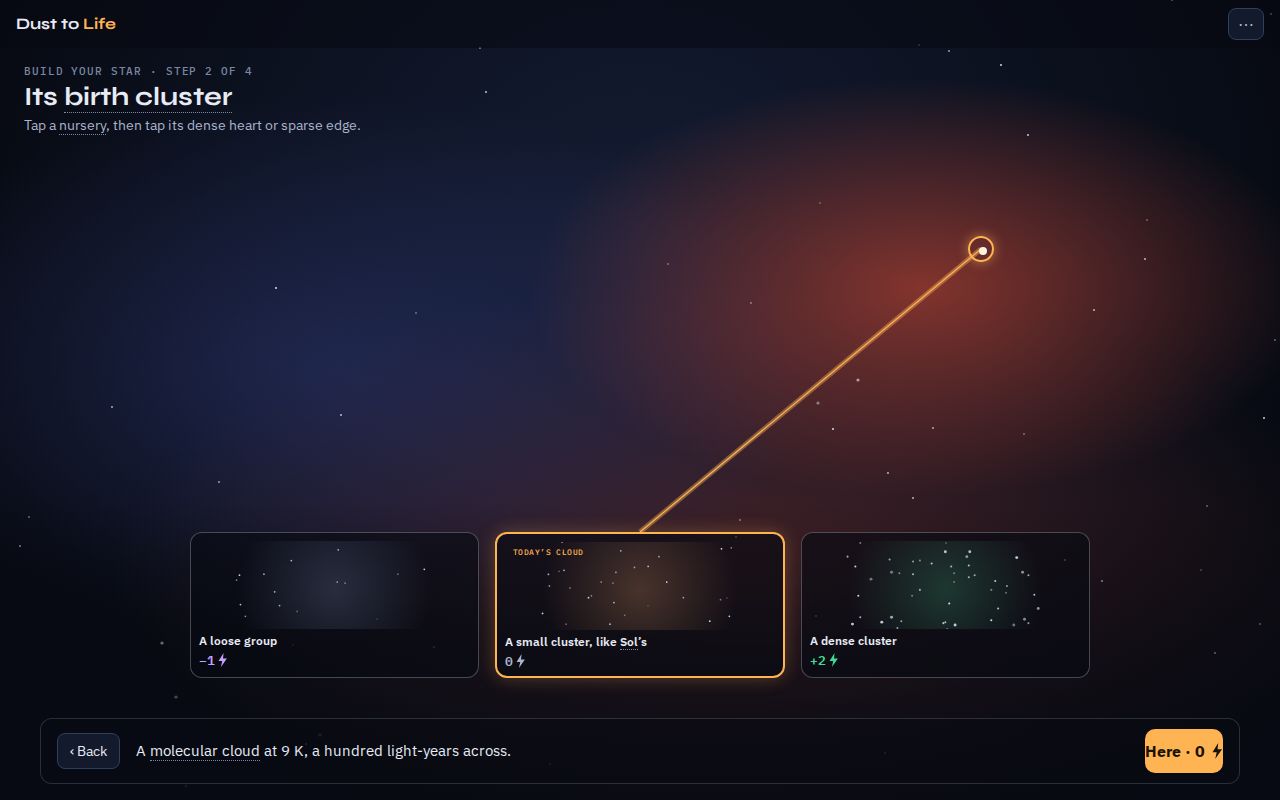
Task: Select the small cluster like Sol's card
Action: (640, 605)
